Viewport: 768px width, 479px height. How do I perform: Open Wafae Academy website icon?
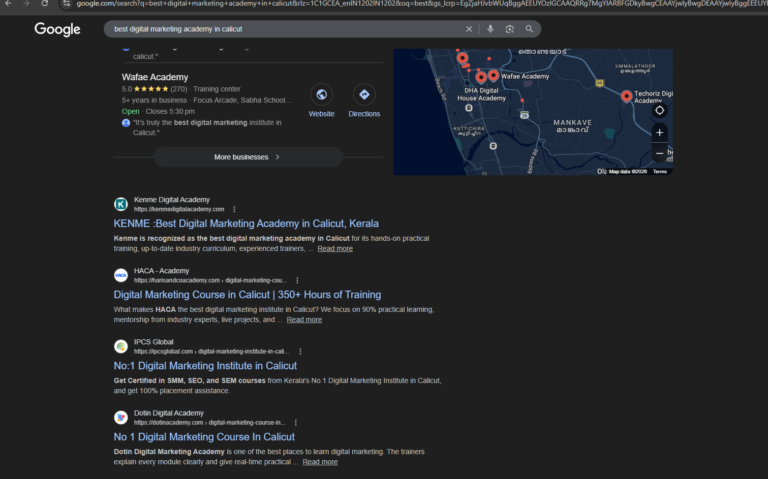click(322, 95)
